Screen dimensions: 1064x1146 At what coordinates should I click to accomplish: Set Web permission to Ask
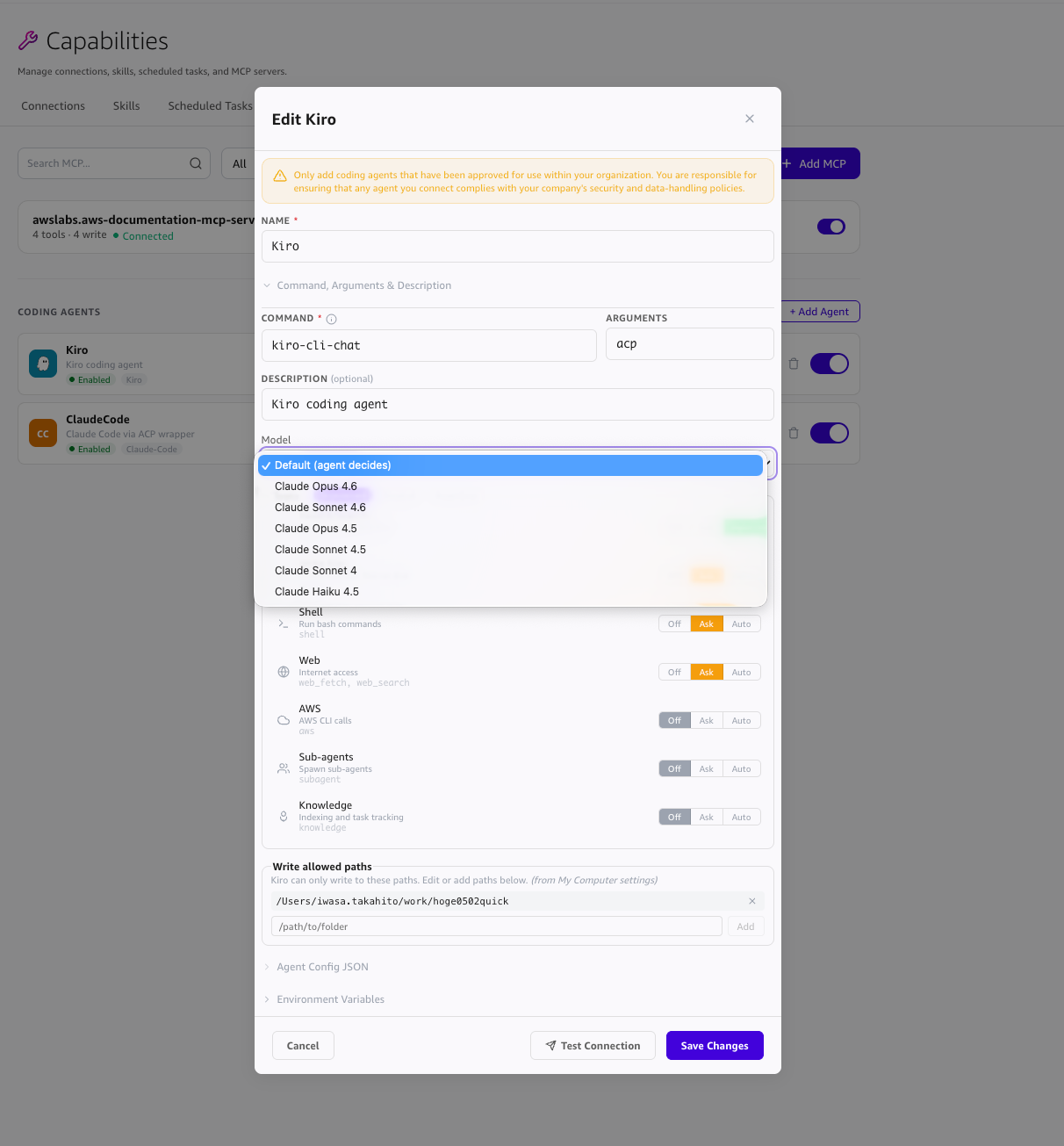click(707, 672)
